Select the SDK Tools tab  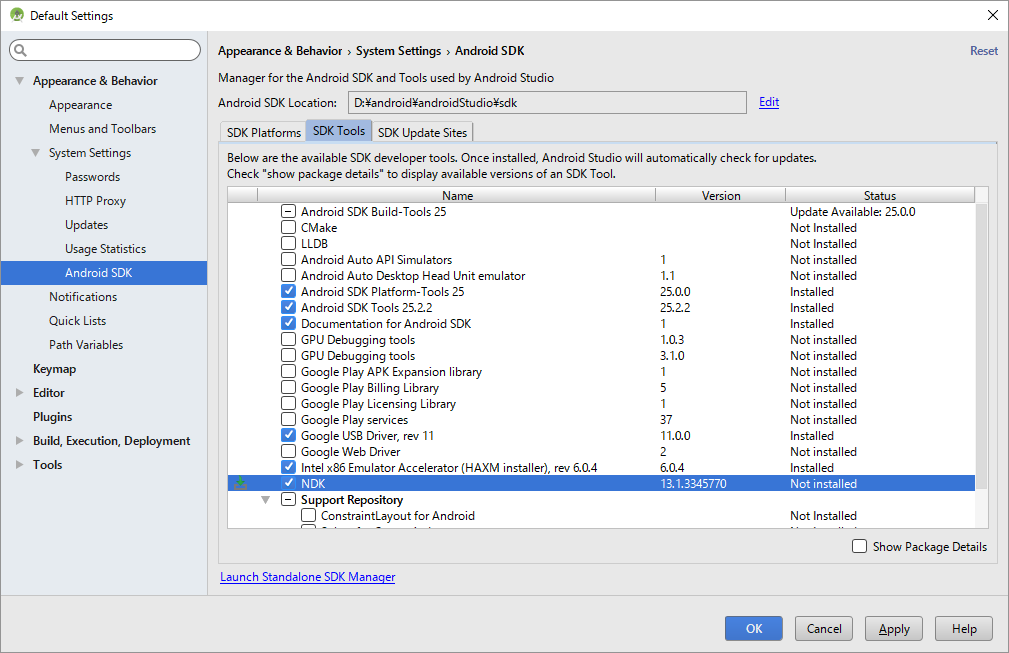[338, 131]
